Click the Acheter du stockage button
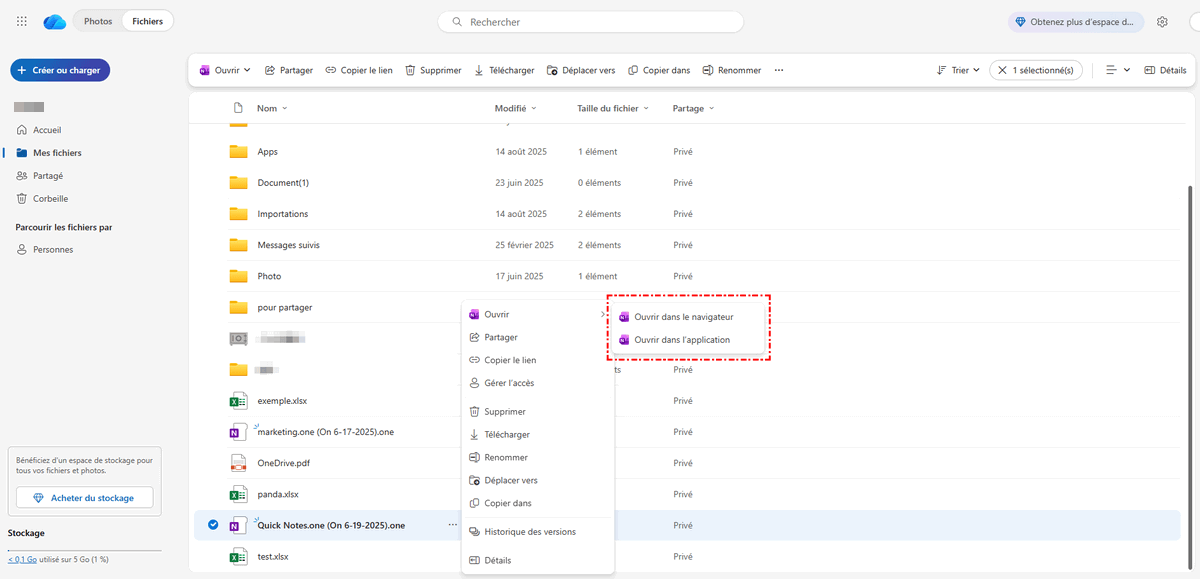This screenshot has width=1200, height=582. click(84, 498)
